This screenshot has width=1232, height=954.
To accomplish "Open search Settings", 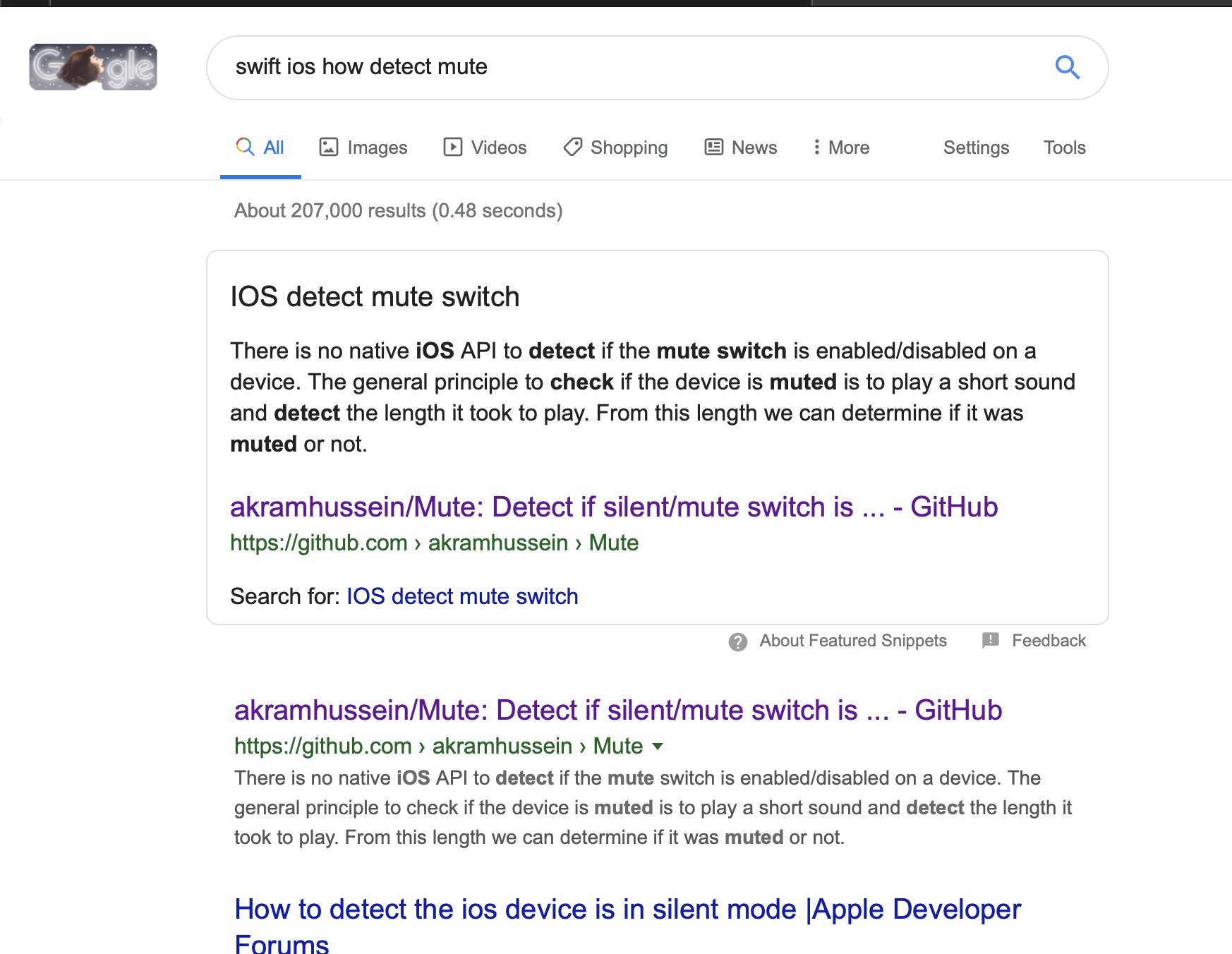I will 976,147.
